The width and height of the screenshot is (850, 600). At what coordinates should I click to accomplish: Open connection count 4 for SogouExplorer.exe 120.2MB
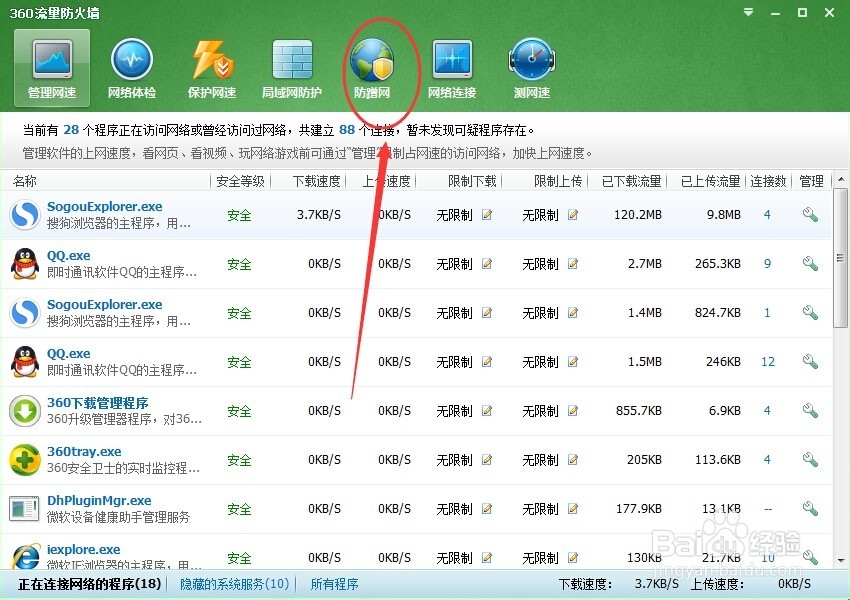pyautogui.click(x=767, y=215)
